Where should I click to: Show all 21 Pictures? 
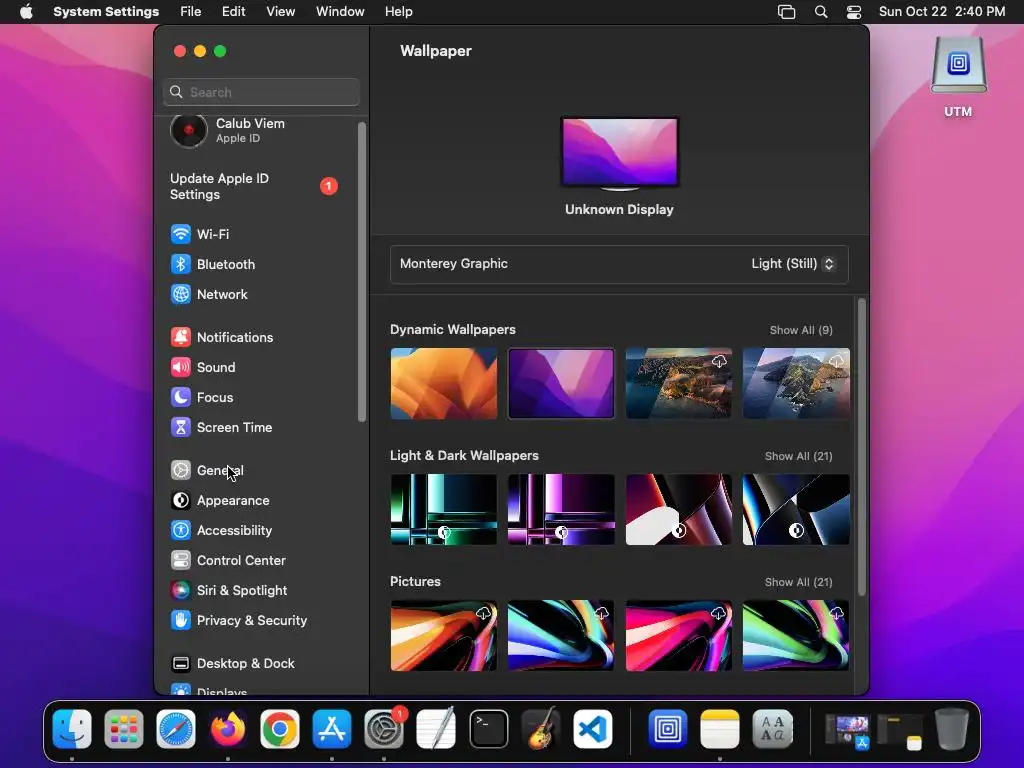798,582
